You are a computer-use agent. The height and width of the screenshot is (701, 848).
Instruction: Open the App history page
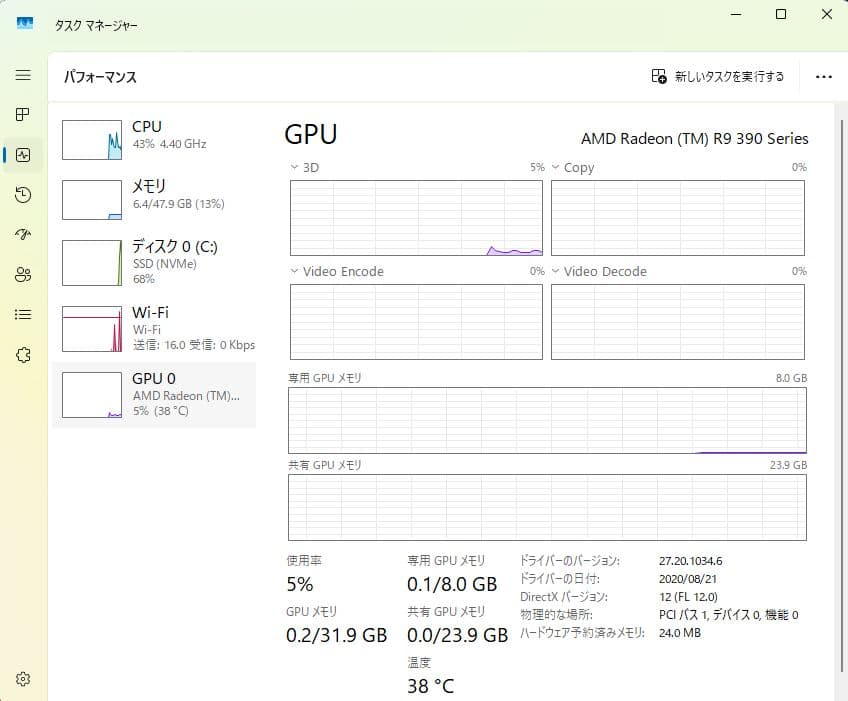[x=22, y=195]
